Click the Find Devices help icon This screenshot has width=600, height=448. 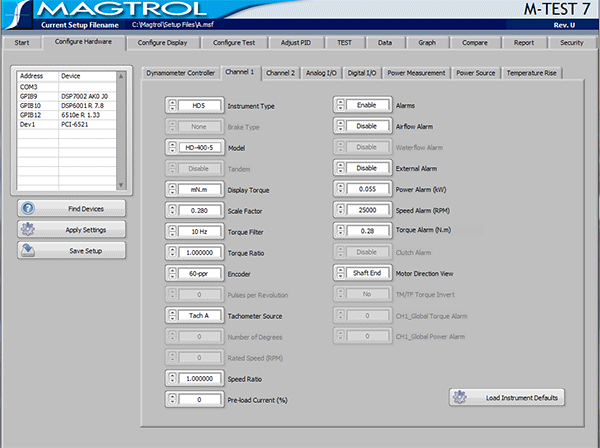pos(28,209)
